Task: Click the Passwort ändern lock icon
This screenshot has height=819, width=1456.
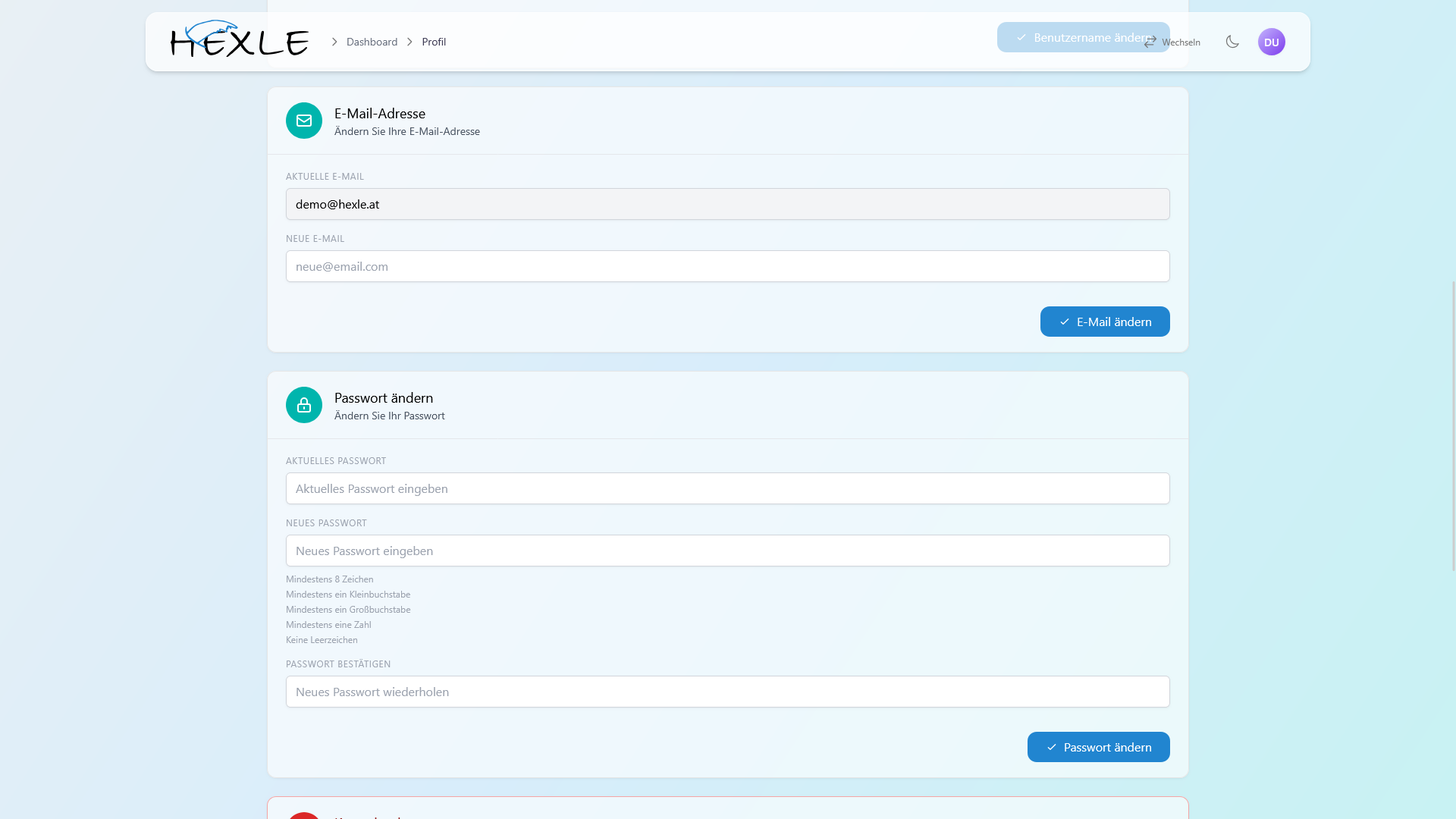Action: click(304, 405)
